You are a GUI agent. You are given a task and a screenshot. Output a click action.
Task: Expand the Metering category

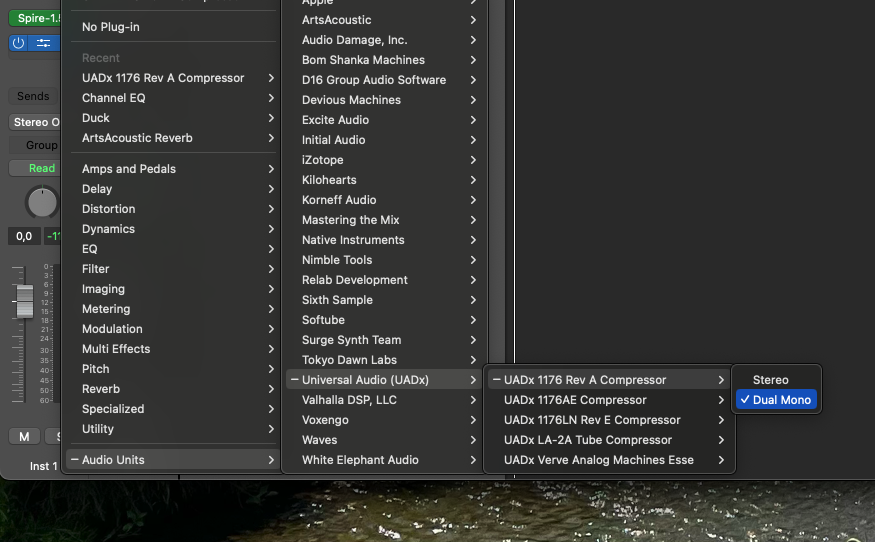pyautogui.click(x=173, y=309)
